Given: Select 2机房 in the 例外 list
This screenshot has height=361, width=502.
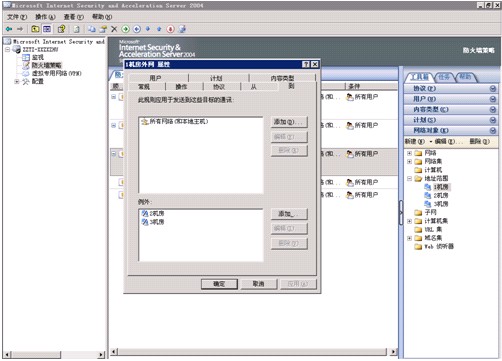Looking at the screenshot, I should 153,213.
